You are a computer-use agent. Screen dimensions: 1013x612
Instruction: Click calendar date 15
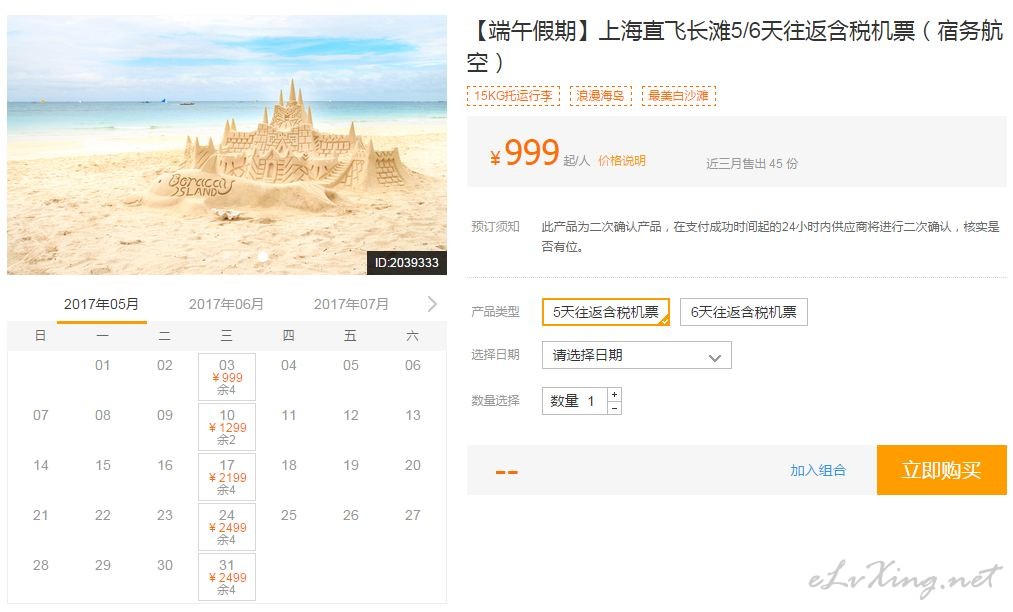(103, 465)
